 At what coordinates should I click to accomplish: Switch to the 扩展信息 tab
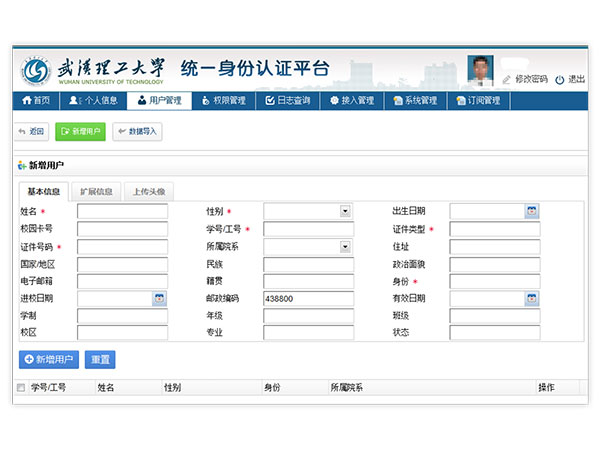(x=97, y=191)
